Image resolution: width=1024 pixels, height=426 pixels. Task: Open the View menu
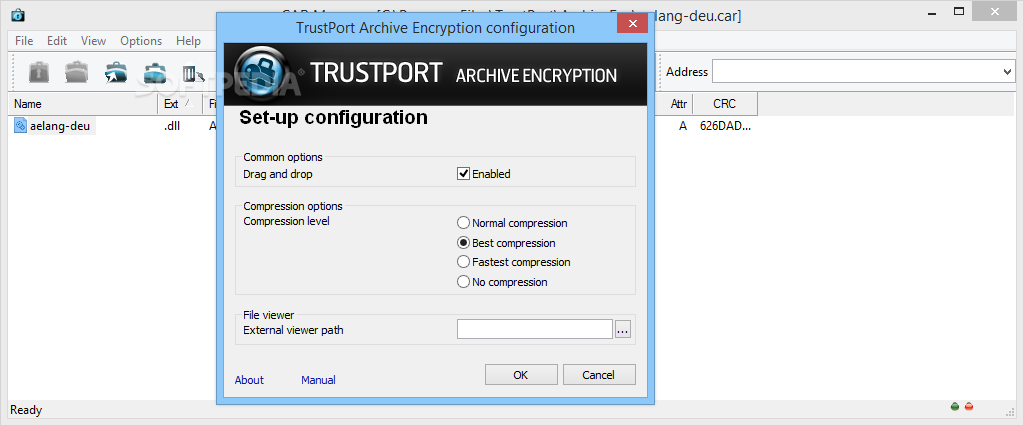coord(93,41)
